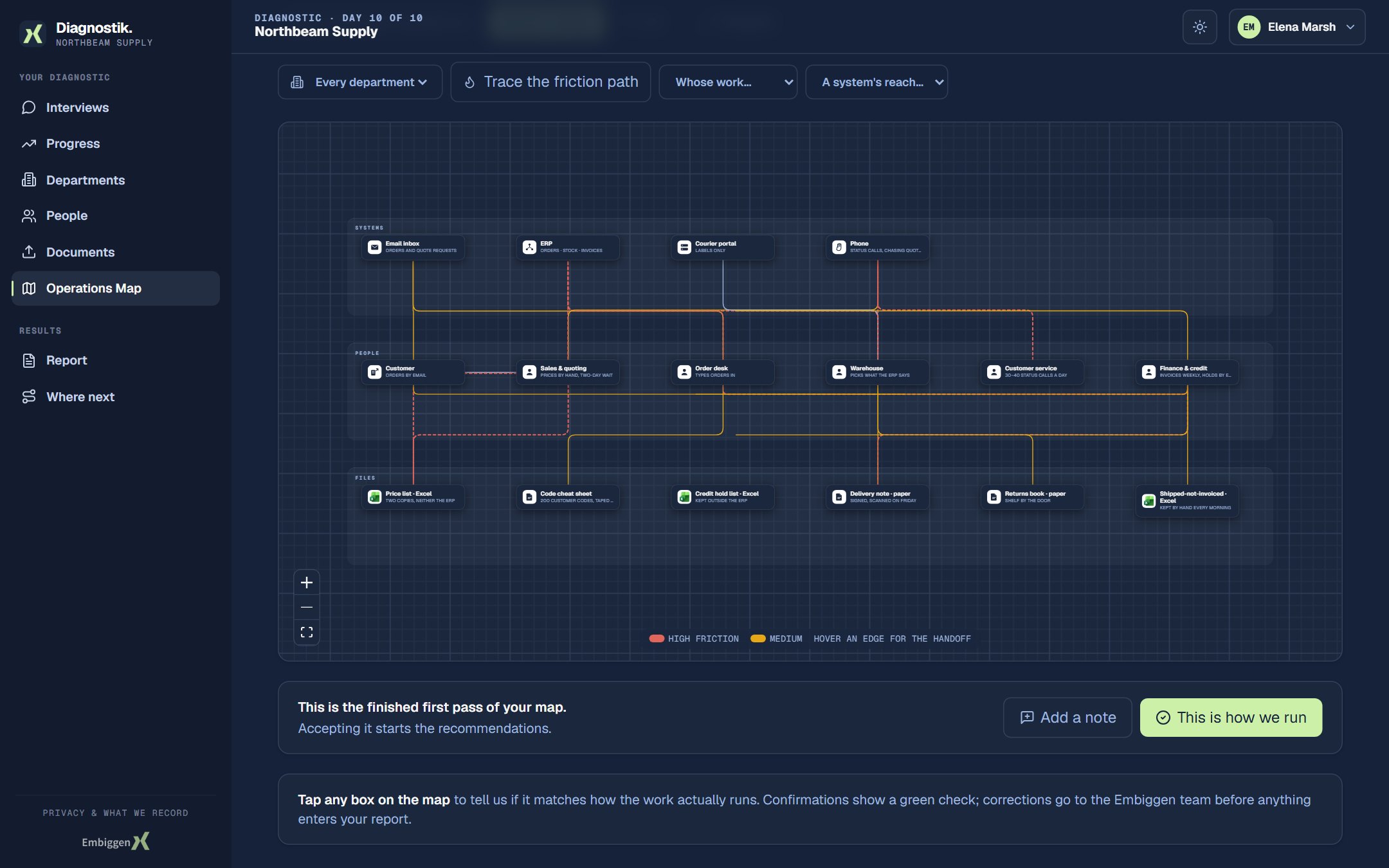Select the Order desk node
Image resolution: width=1389 pixels, height=868 pixels.
[723, 372]
